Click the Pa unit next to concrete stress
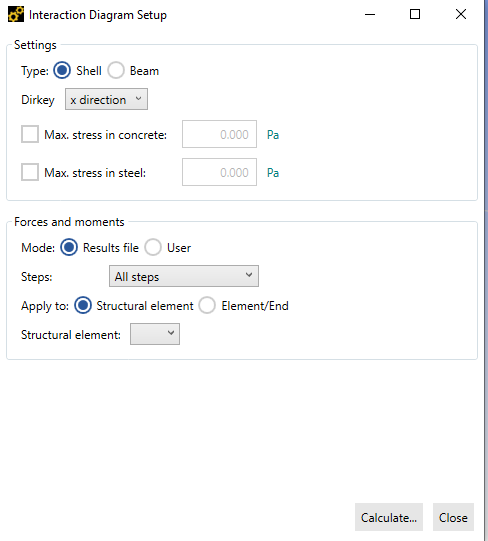The width and height of the screenshot is (488, 541). pyautogui.click(x=273, y=135)
